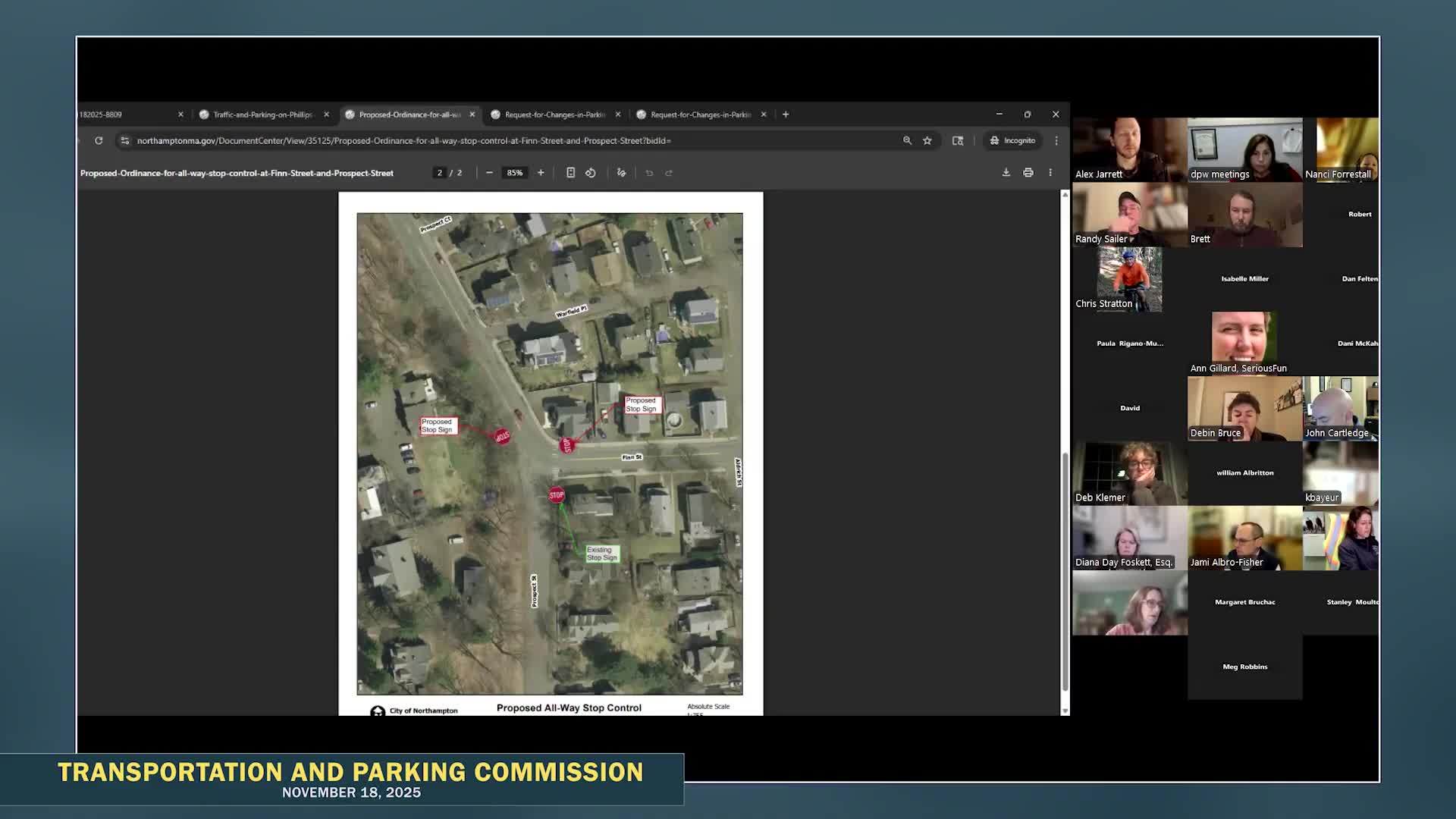Open a new browser tab with the plus button
The height and width of the screenshot is (819, 1456).
[785, 114]
